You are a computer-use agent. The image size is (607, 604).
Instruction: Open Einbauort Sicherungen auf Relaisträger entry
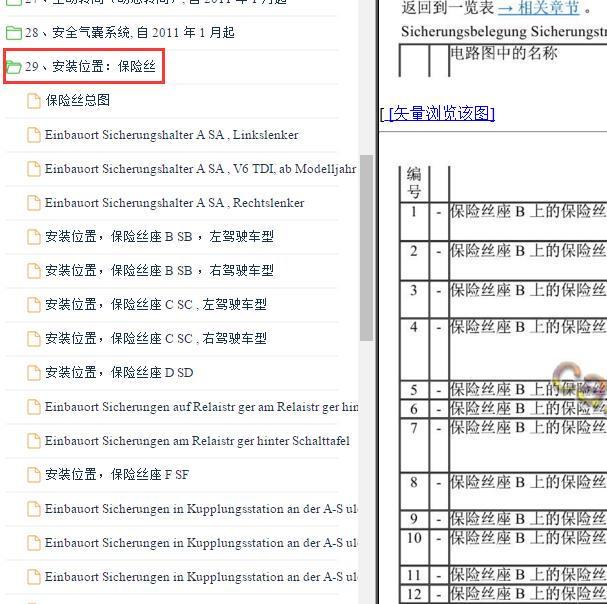pyautogui.click(x=201, y=407)
